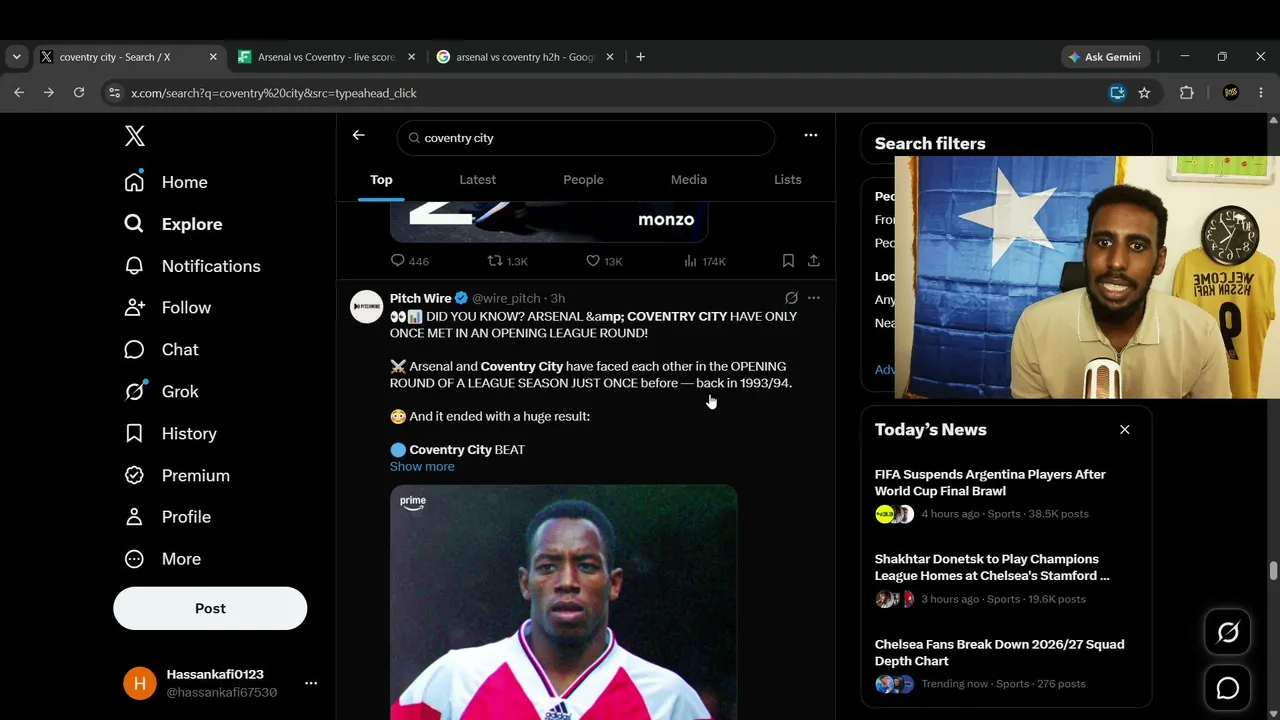The image size is (1280, 720).
Task: Switch to the Media tab
Action: [x=689, y=180]
